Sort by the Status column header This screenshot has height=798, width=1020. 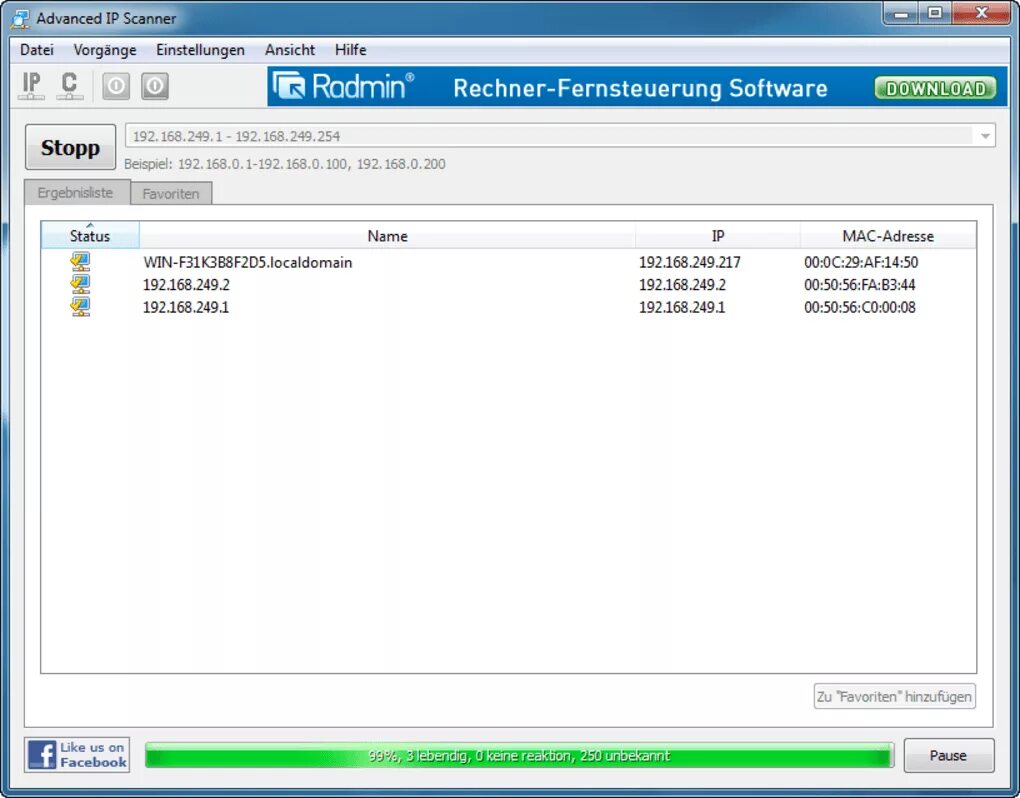[90, 235]
